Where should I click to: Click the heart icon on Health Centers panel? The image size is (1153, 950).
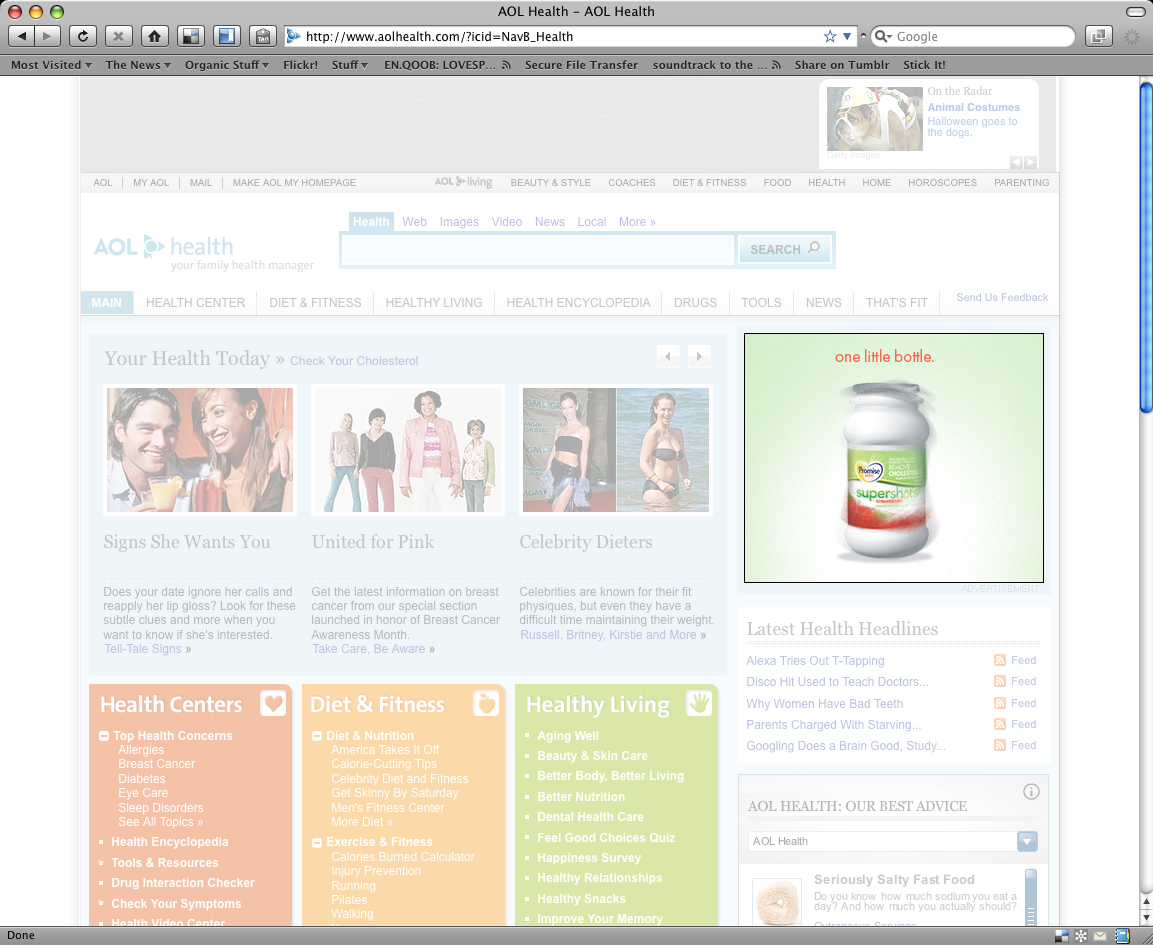pos(273,704)
